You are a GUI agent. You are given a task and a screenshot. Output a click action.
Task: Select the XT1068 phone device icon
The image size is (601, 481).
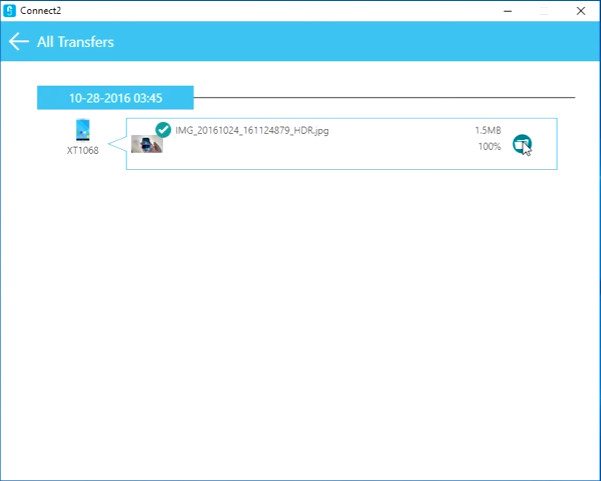pos(83,130)
